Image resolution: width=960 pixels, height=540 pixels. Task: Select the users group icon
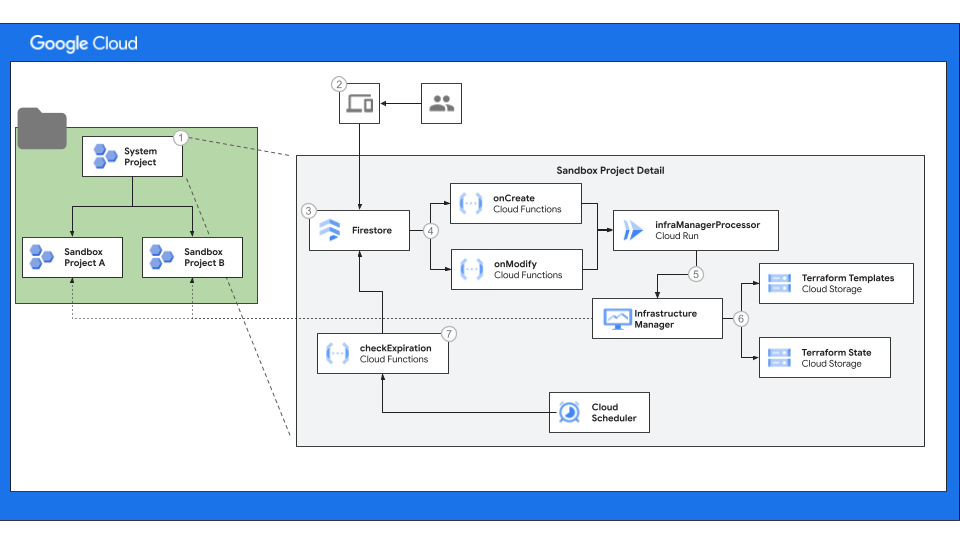pyautogui.click(x=441, y=103)
